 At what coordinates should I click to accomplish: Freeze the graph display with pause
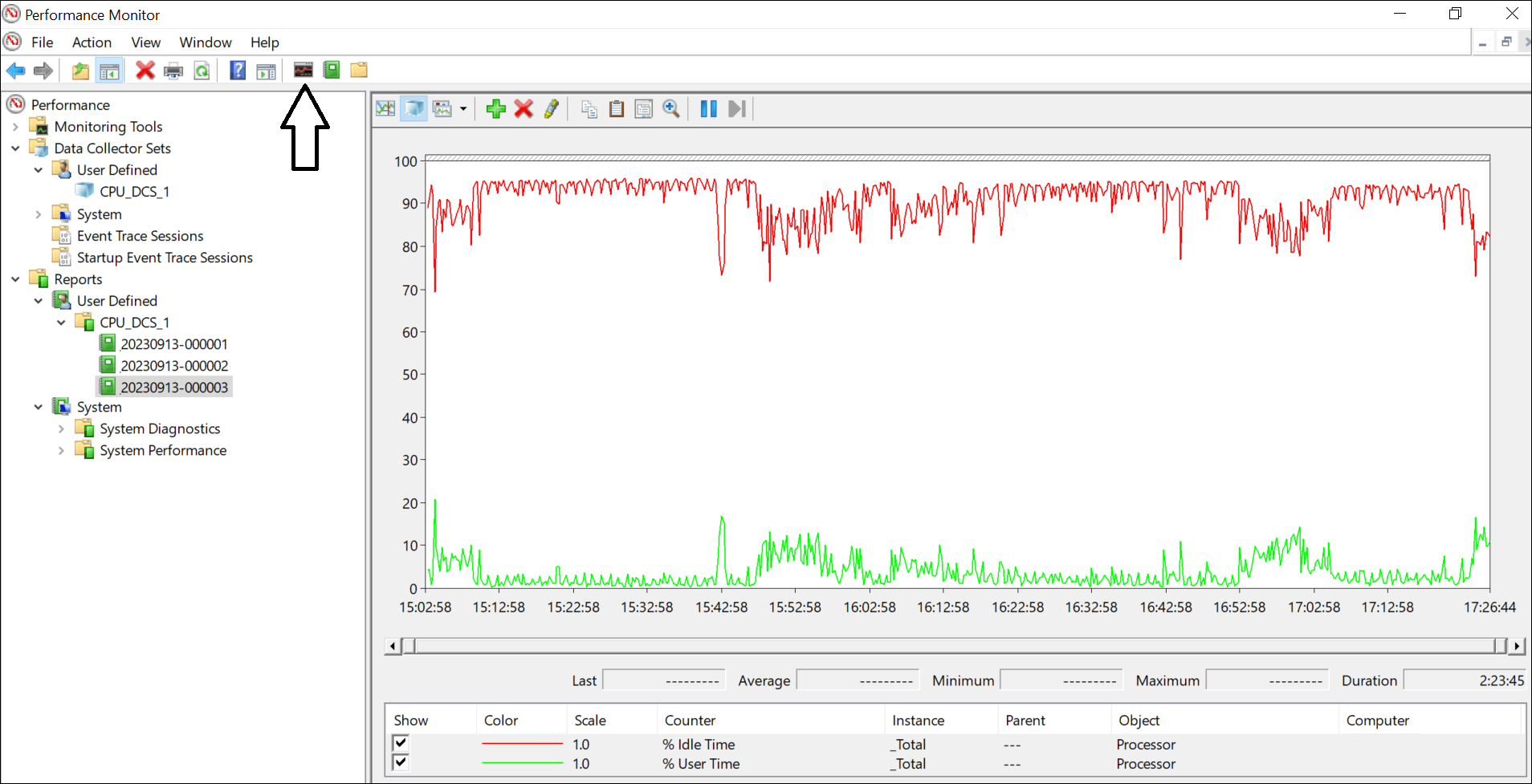707,108
